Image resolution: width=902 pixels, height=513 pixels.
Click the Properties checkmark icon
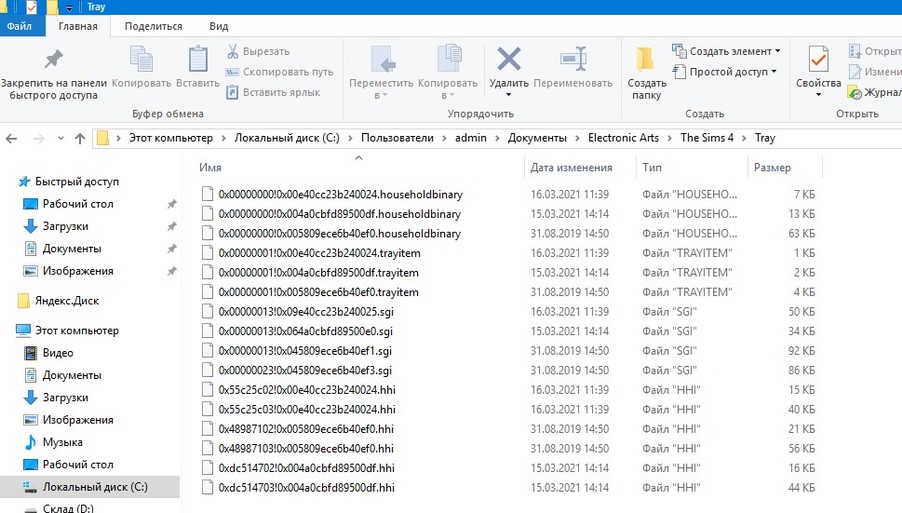[818, 60]
